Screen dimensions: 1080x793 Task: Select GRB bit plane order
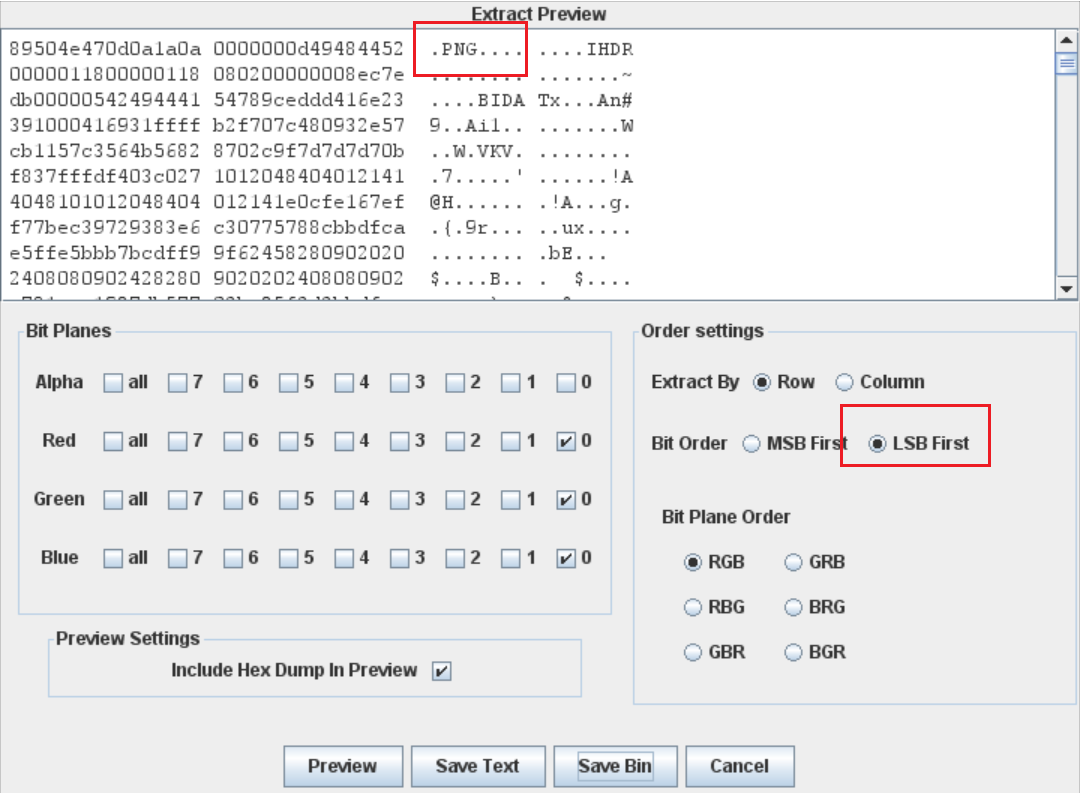click(x=793, y=562)
